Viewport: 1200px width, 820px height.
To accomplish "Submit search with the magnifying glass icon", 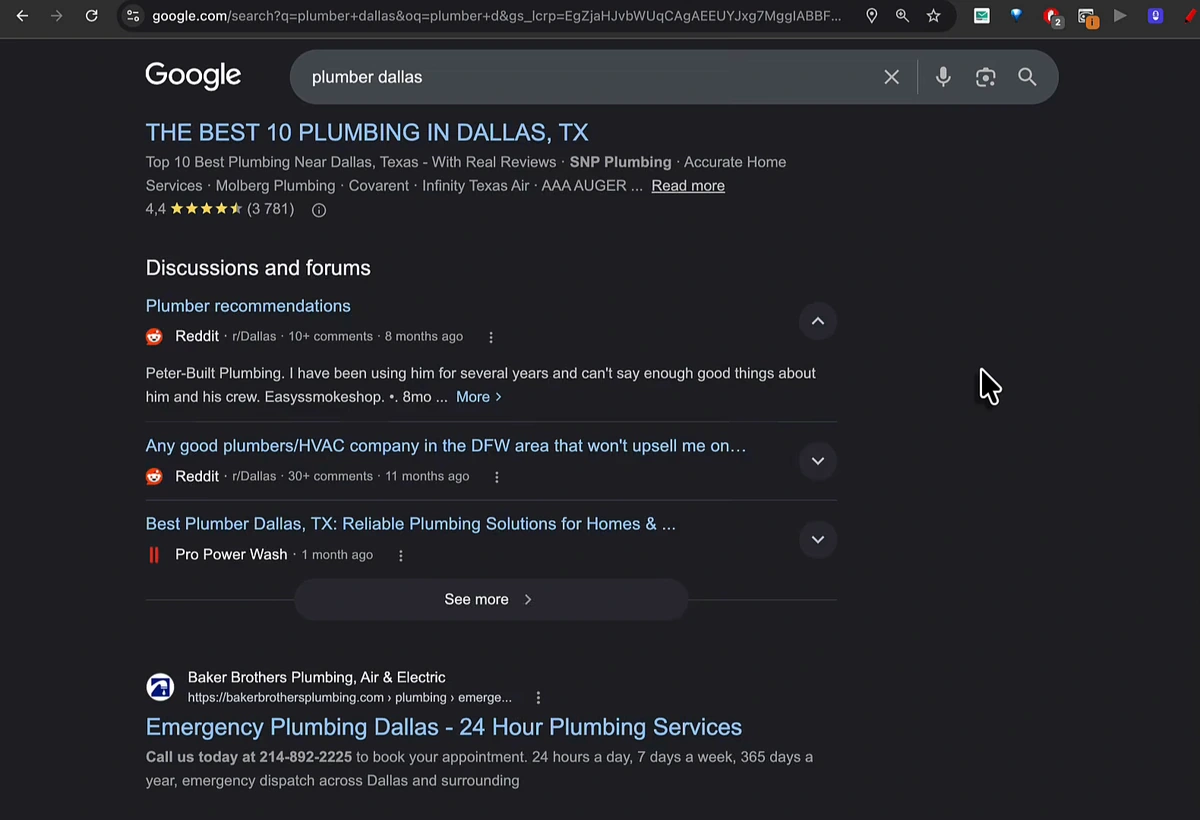I will click(x=1027, y=77).
